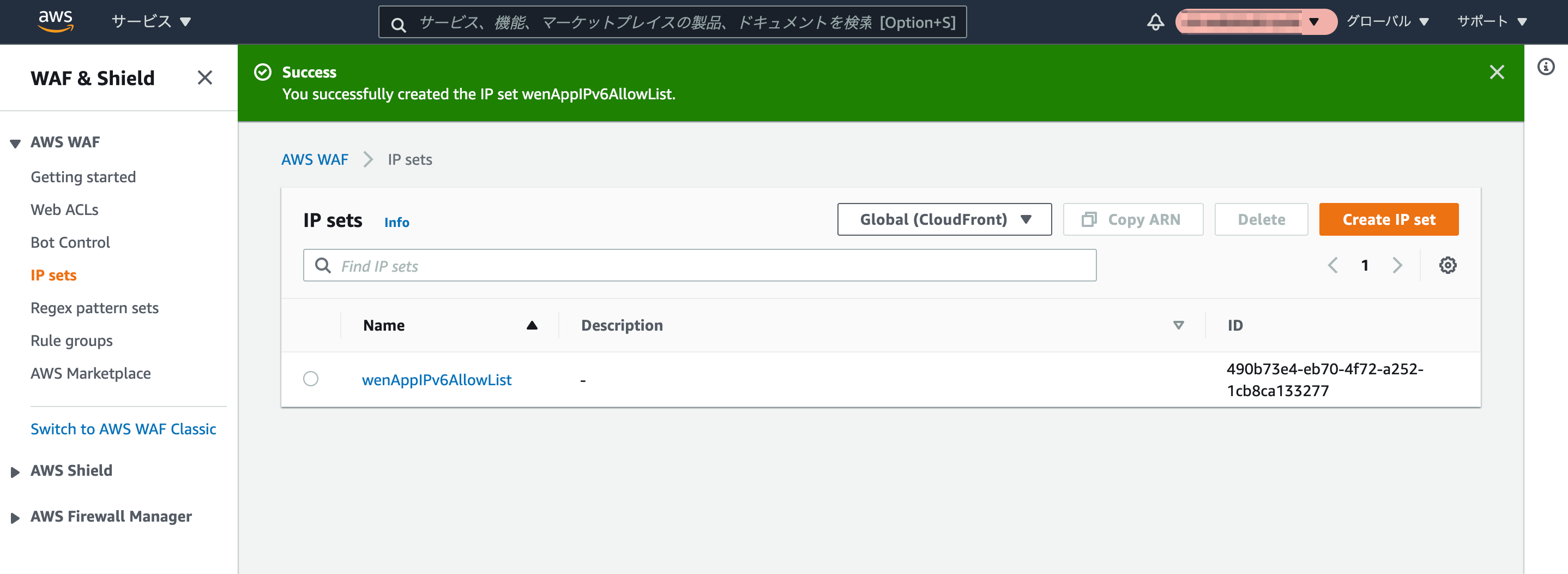Click the AWS logo home icon
The width and height of the screenshot is (1568, 574).
point(56,21)
